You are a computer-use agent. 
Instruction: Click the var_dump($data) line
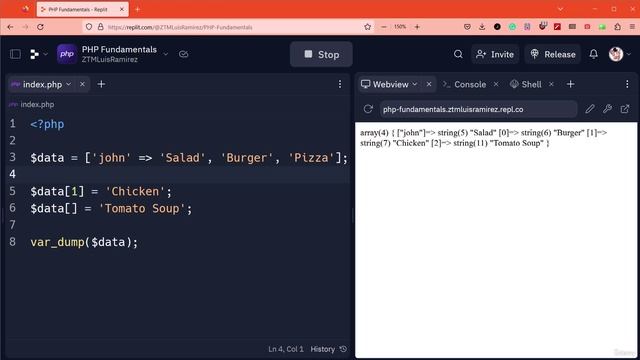(84, 242)
